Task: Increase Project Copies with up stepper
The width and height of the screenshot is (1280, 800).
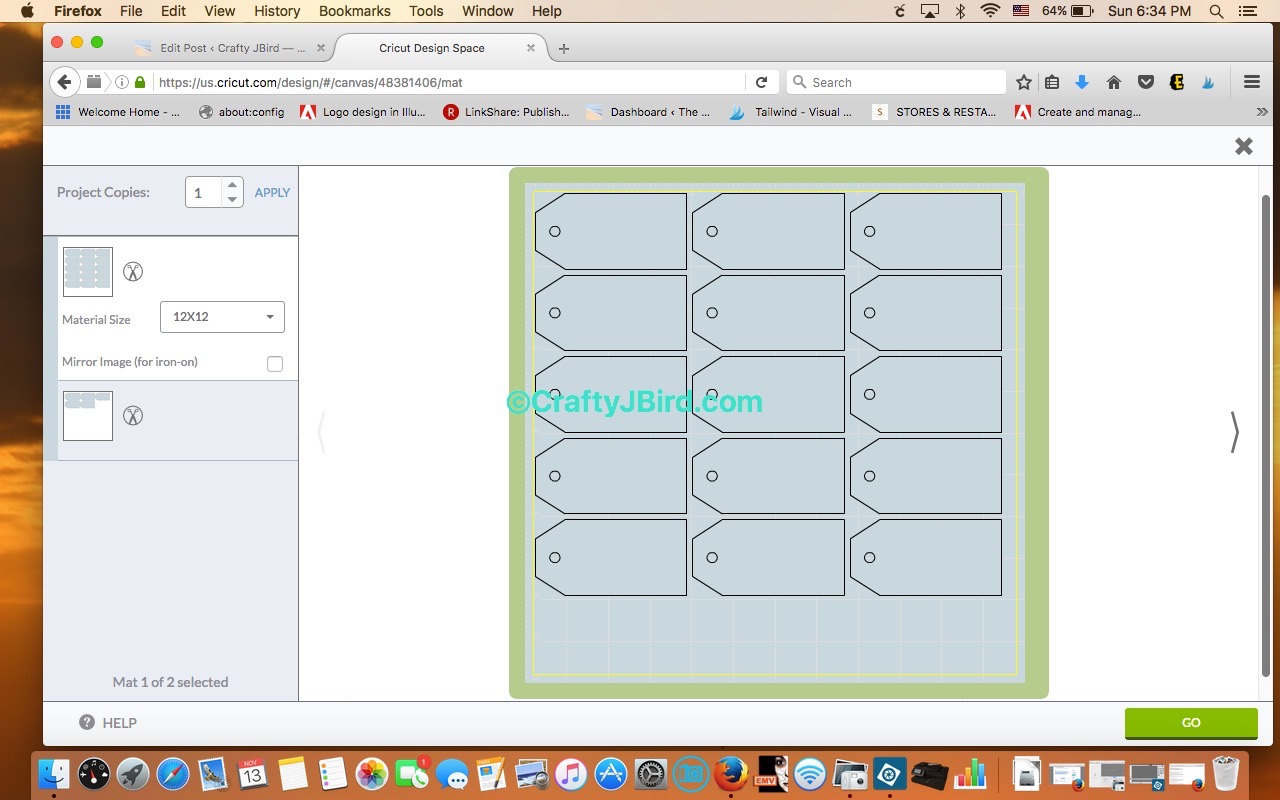Action: [x=232, y=185]
